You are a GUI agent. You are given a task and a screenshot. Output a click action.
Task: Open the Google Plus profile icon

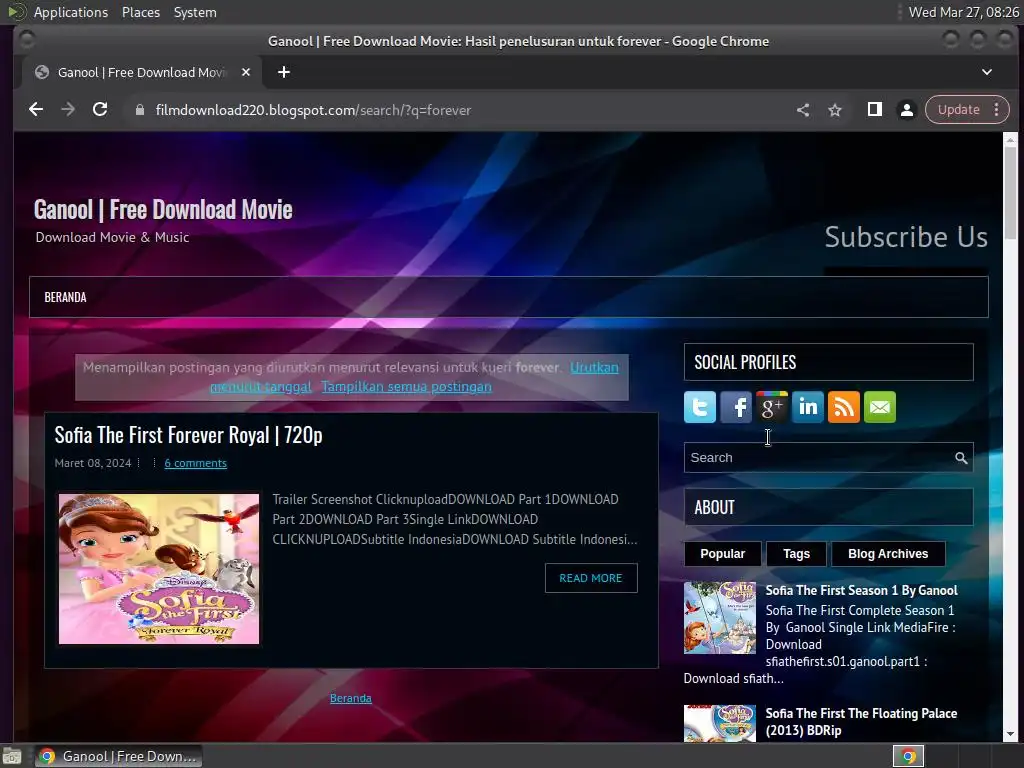[771, 407]
